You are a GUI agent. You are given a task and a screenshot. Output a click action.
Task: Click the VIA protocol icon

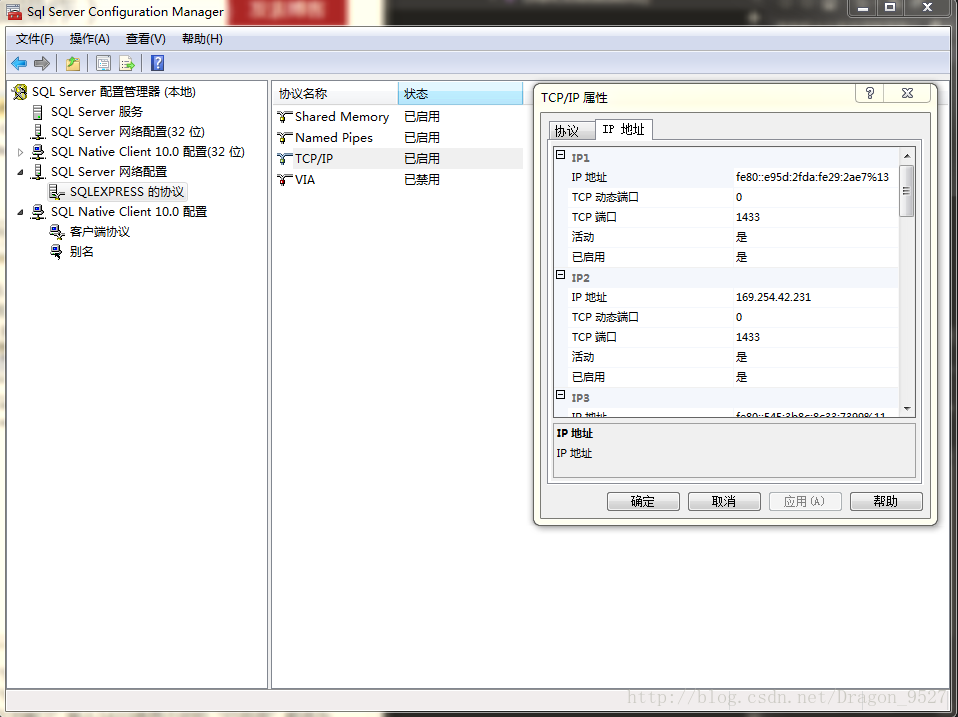coord(284,180)
